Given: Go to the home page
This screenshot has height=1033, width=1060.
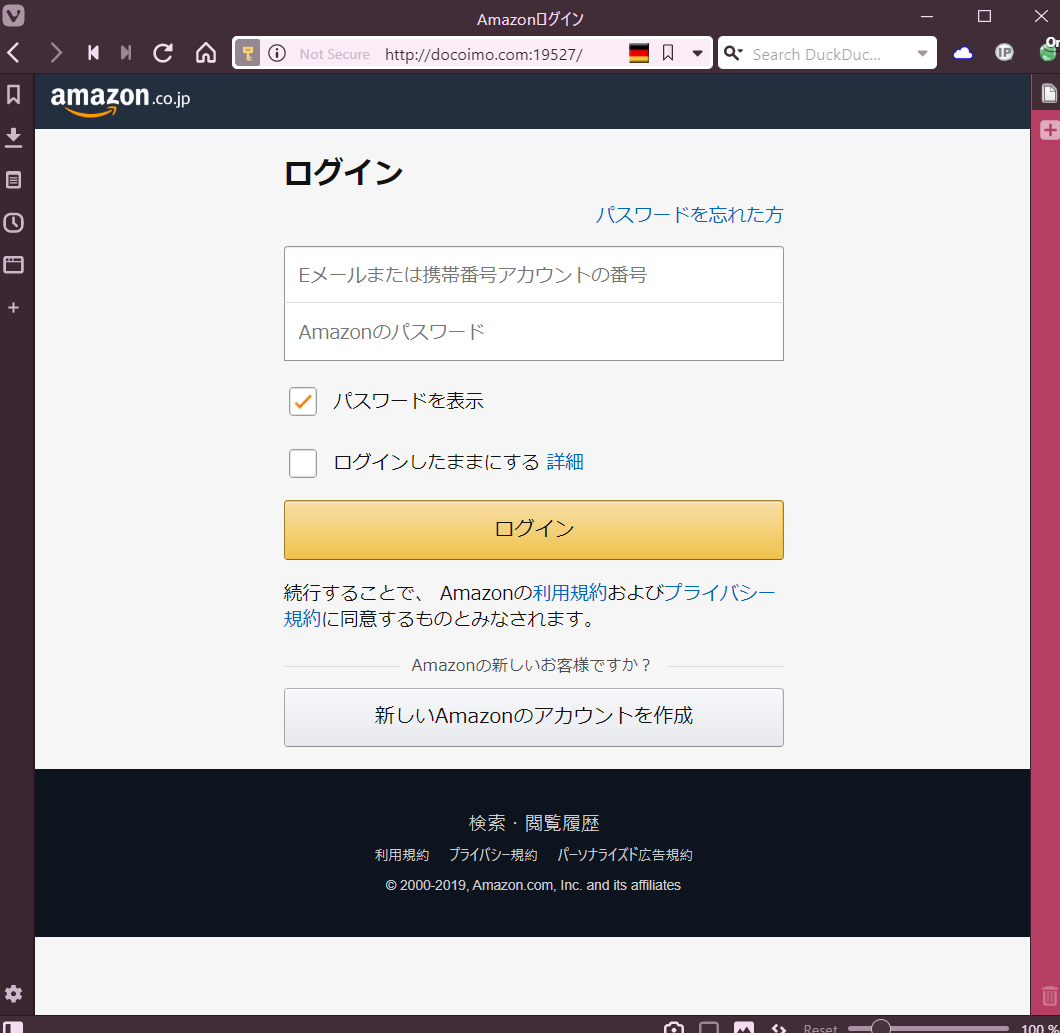Looking at the screenshot, I should point(206,53).
